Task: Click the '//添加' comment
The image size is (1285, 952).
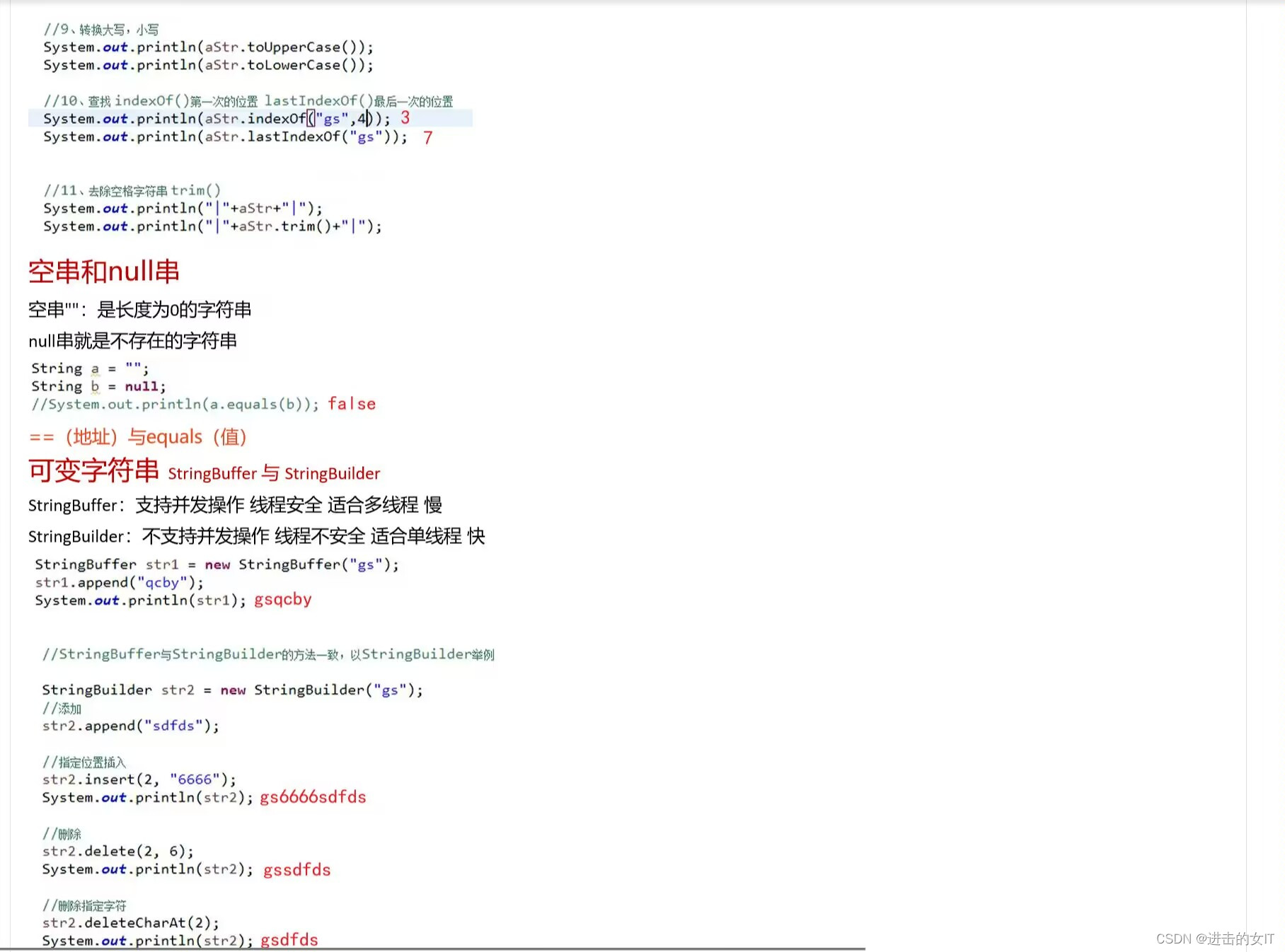Action: 62,708
